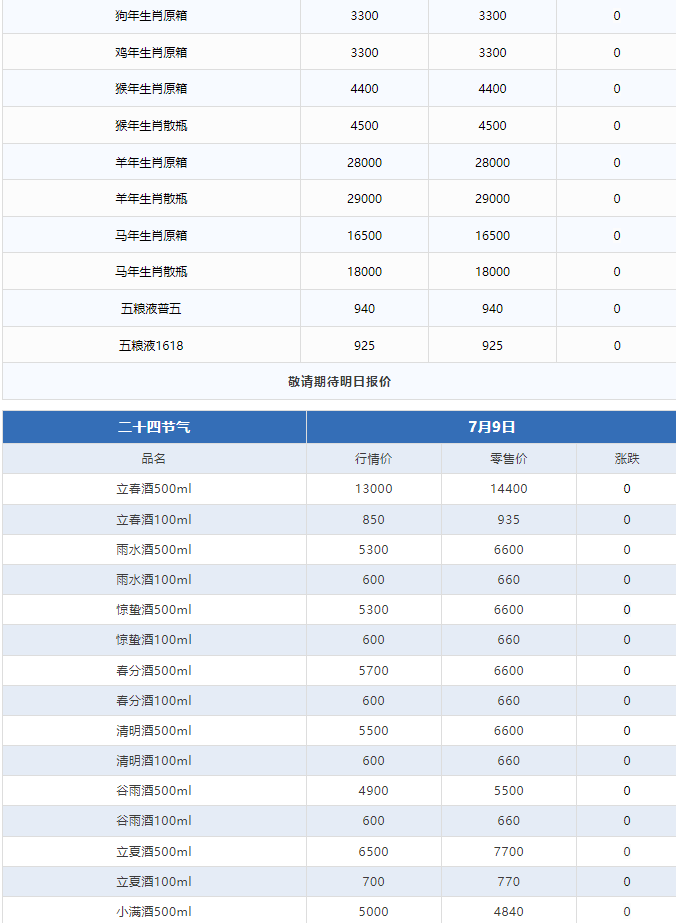The width and height of the screenshot is (676, 923).
Task: Select the 羊年生肖散瓶 name cell
Action: (151, 198)
